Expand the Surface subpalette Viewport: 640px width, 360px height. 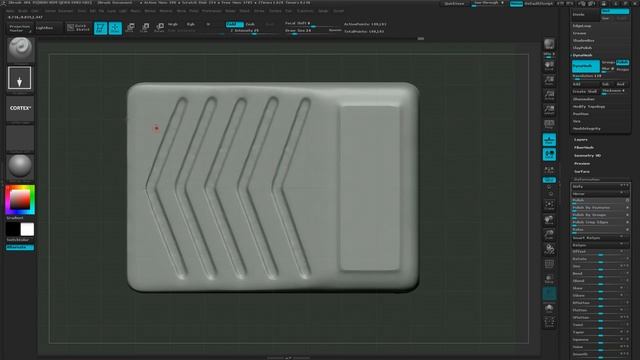click(582, 171)
